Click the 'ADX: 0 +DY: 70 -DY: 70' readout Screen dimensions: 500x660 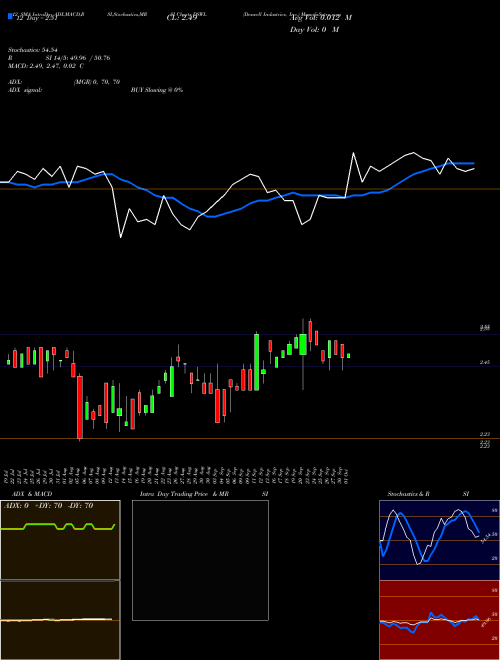click(48, 506)
